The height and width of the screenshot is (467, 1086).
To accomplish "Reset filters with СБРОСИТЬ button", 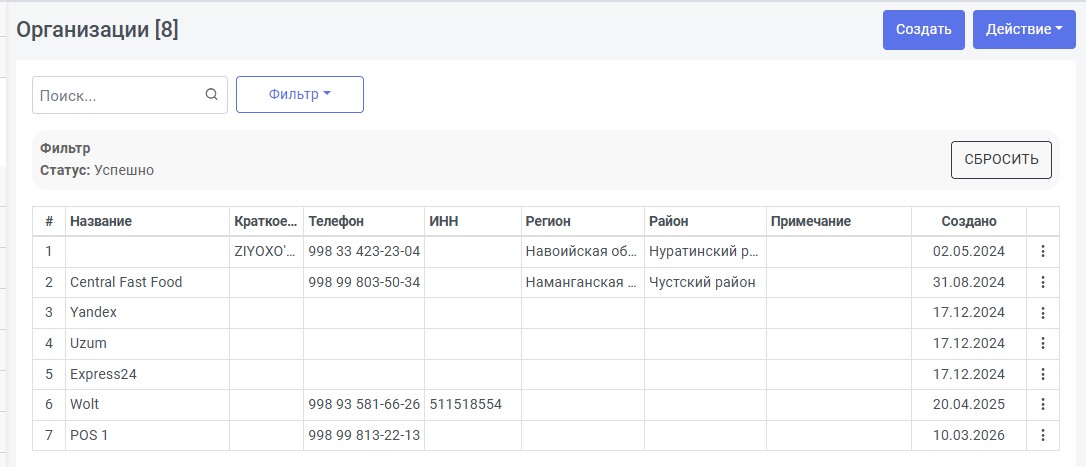I will tap(1001, 159).
